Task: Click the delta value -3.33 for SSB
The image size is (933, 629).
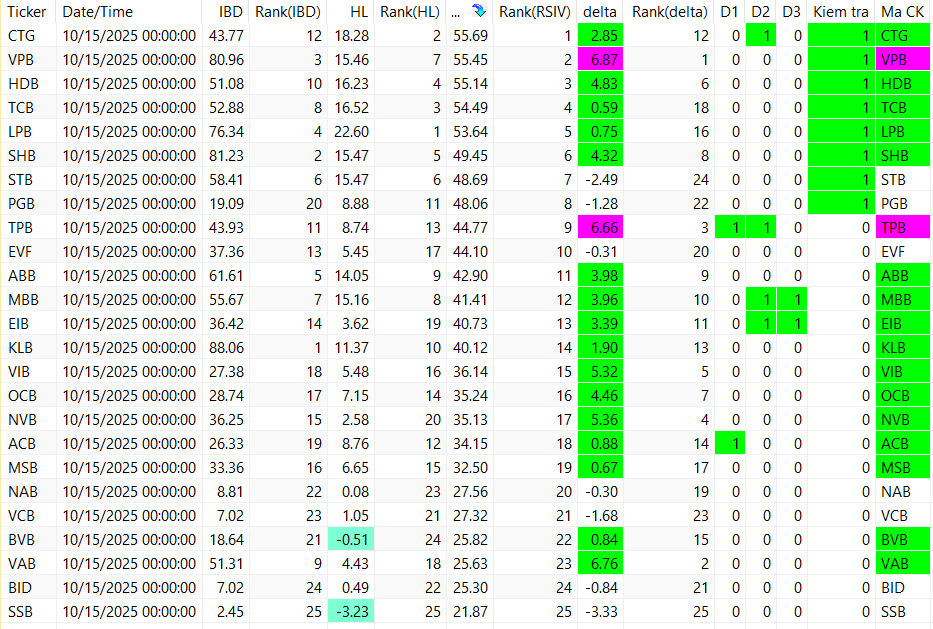Action: point(602,612)
